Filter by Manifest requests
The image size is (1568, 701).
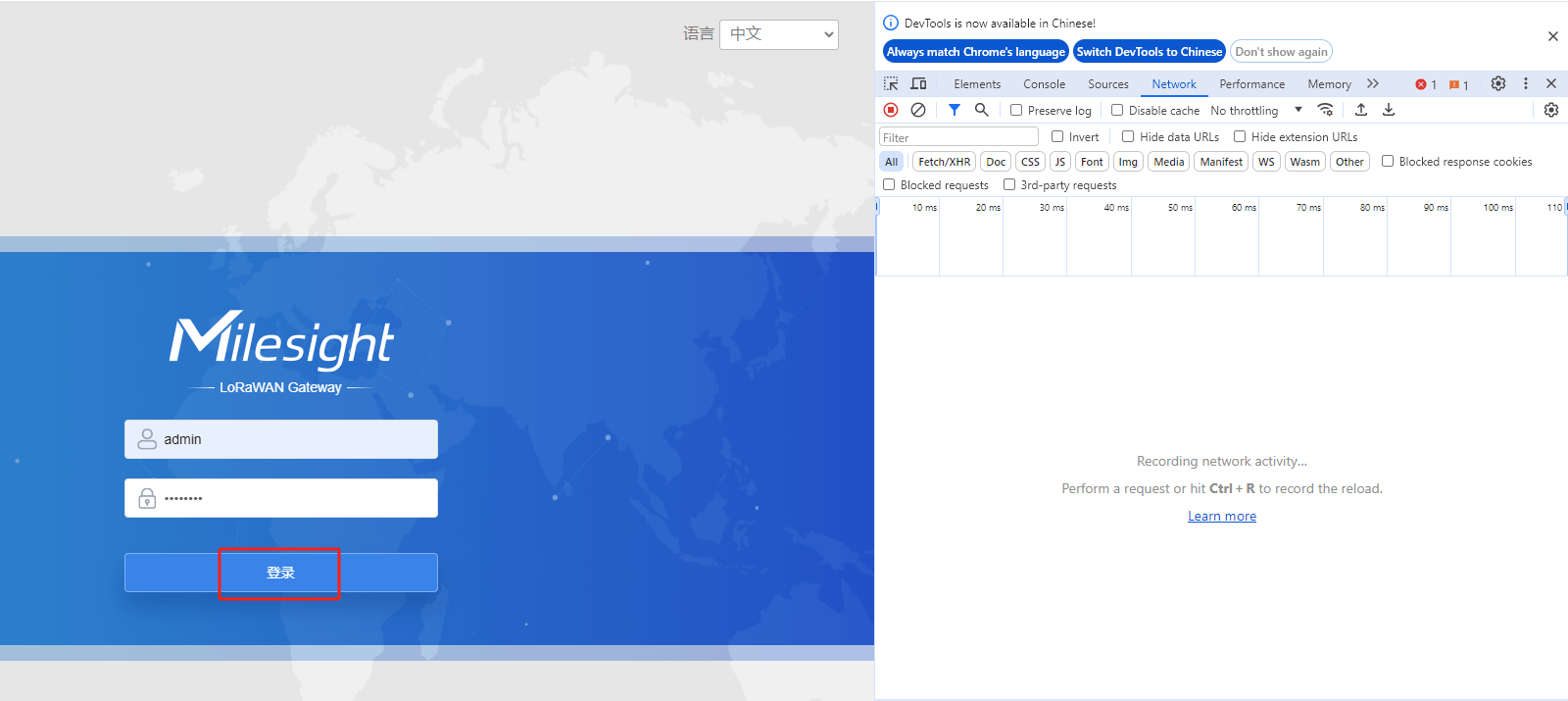1221,162
